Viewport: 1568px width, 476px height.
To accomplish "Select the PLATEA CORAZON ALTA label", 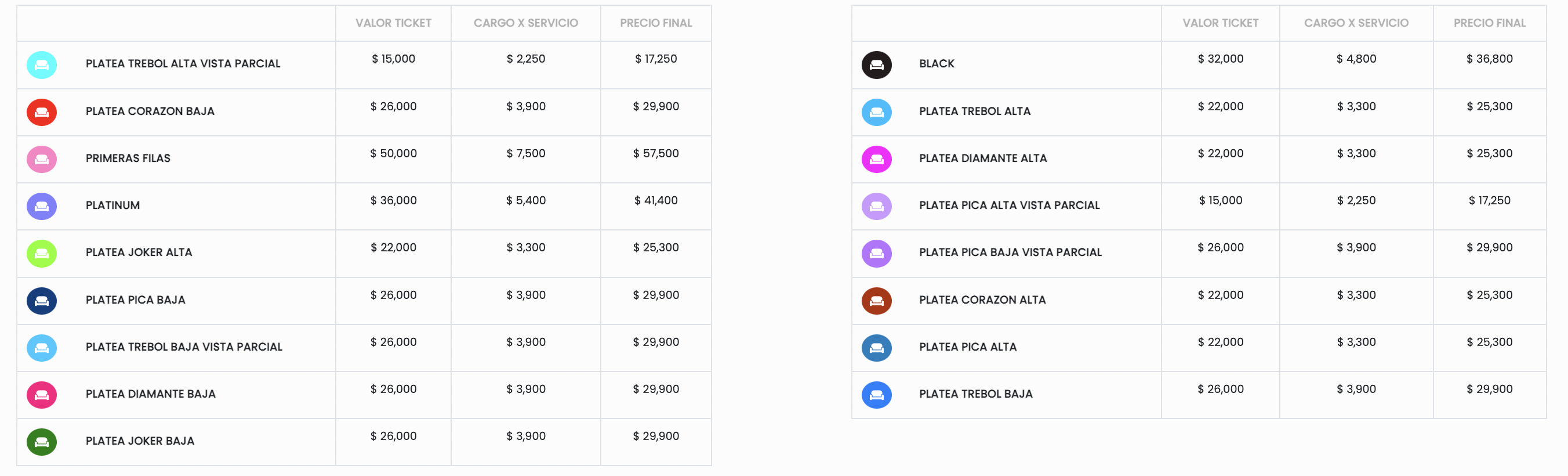I will [982, 300].
